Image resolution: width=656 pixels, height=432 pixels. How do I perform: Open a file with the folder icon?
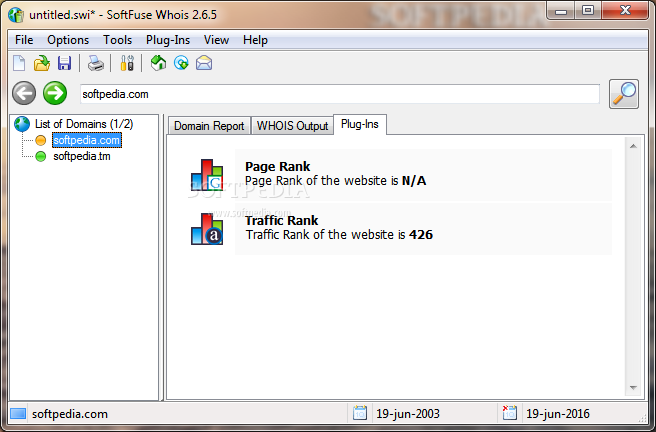[x=42, y=64]
